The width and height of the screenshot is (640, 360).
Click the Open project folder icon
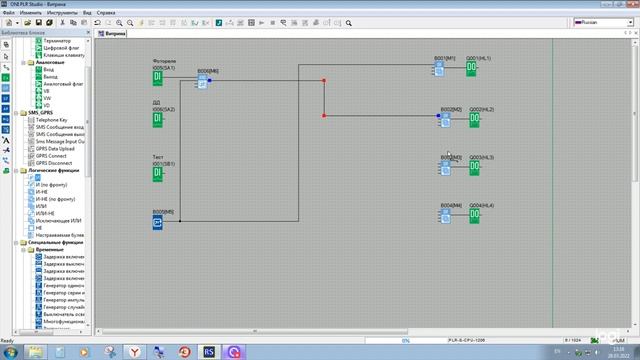pyautogui.click(x=27, y=23)
